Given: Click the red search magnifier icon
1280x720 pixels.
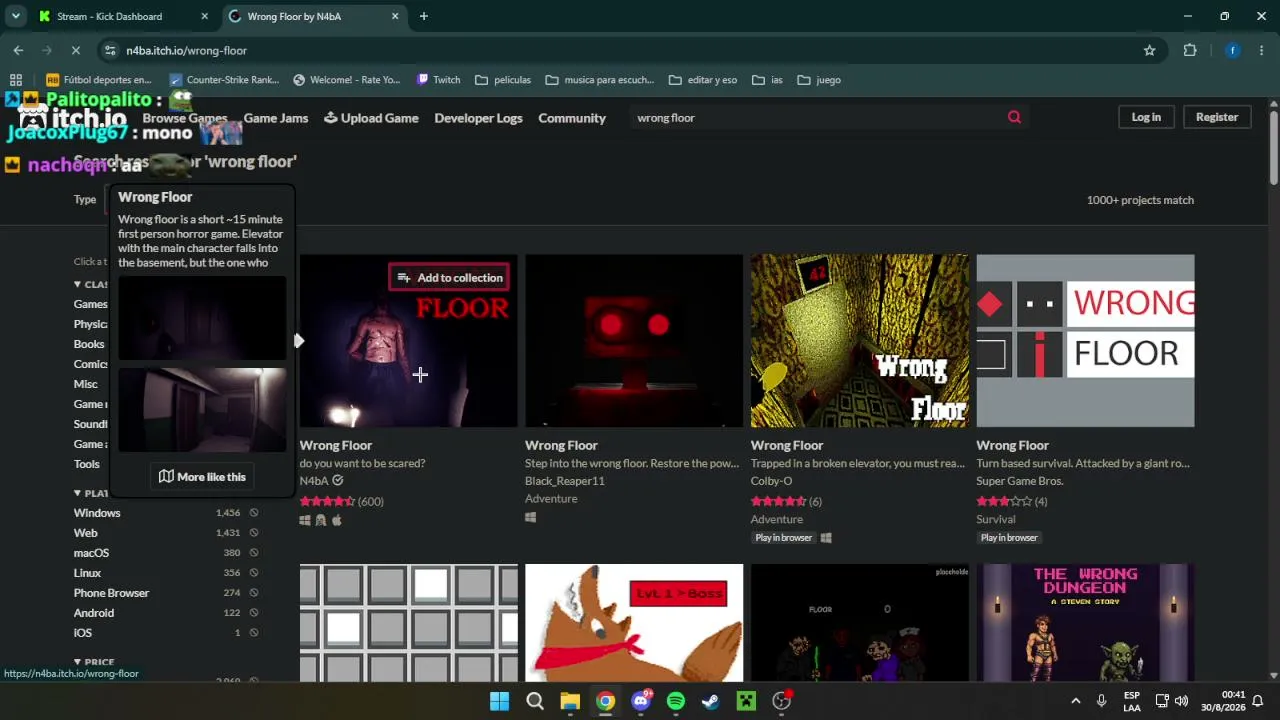Looking at the screenshot, I should coord(1014,117).
